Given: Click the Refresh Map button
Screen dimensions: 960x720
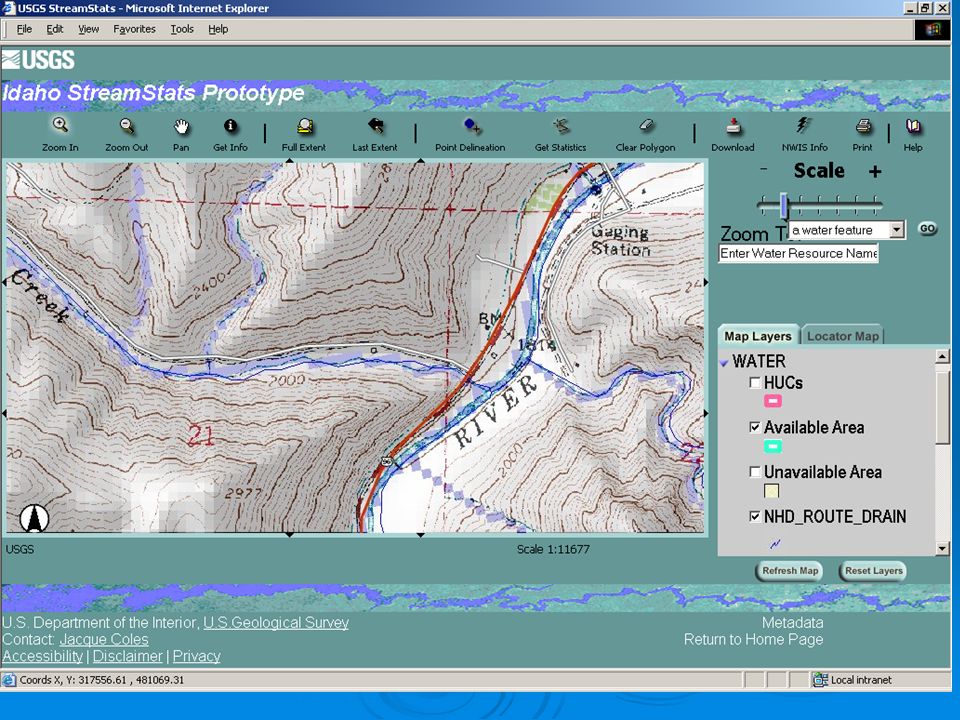Looking at the screenshot, I should point(790,571).
